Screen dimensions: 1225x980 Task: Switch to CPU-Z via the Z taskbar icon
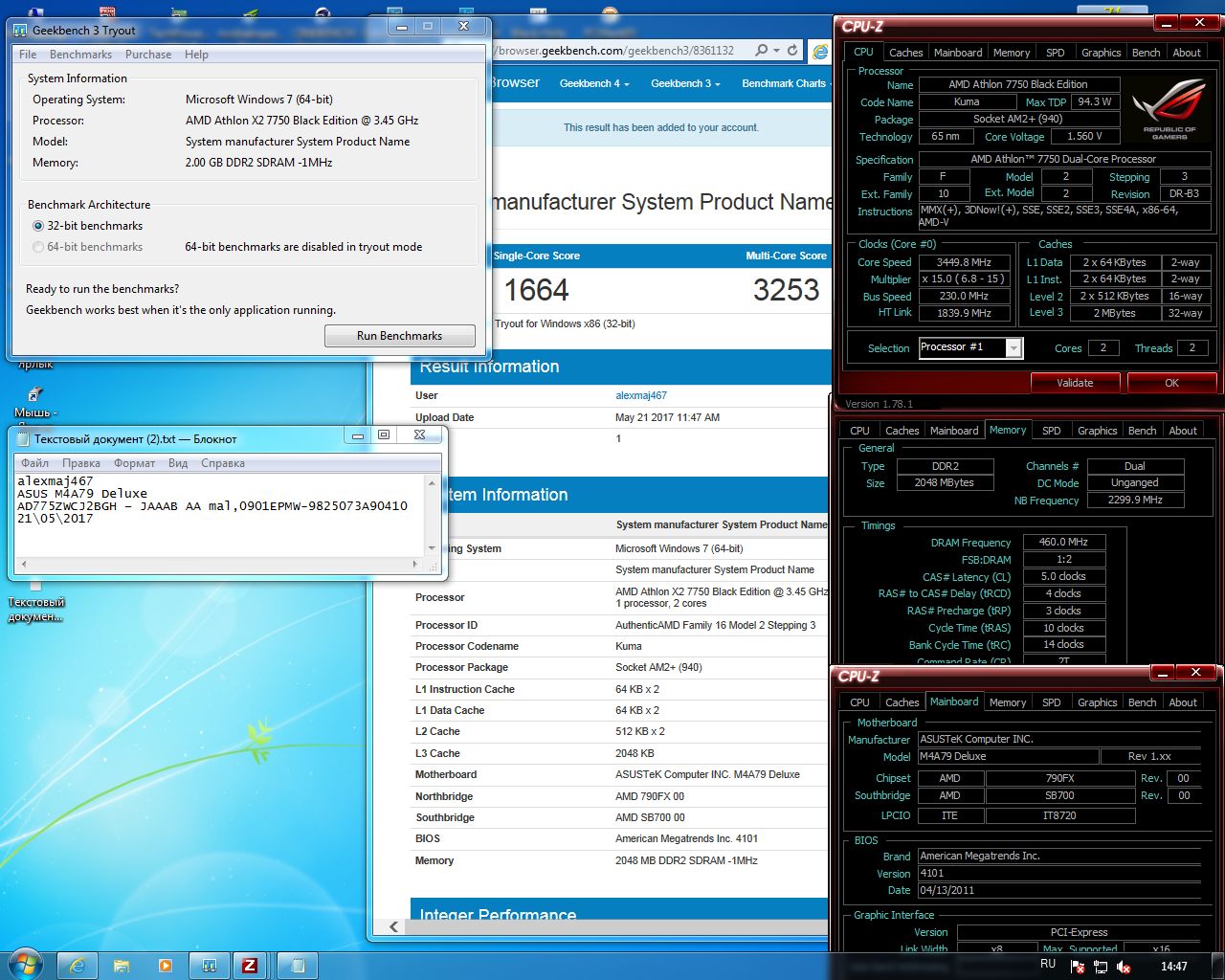tap(250, 966)
